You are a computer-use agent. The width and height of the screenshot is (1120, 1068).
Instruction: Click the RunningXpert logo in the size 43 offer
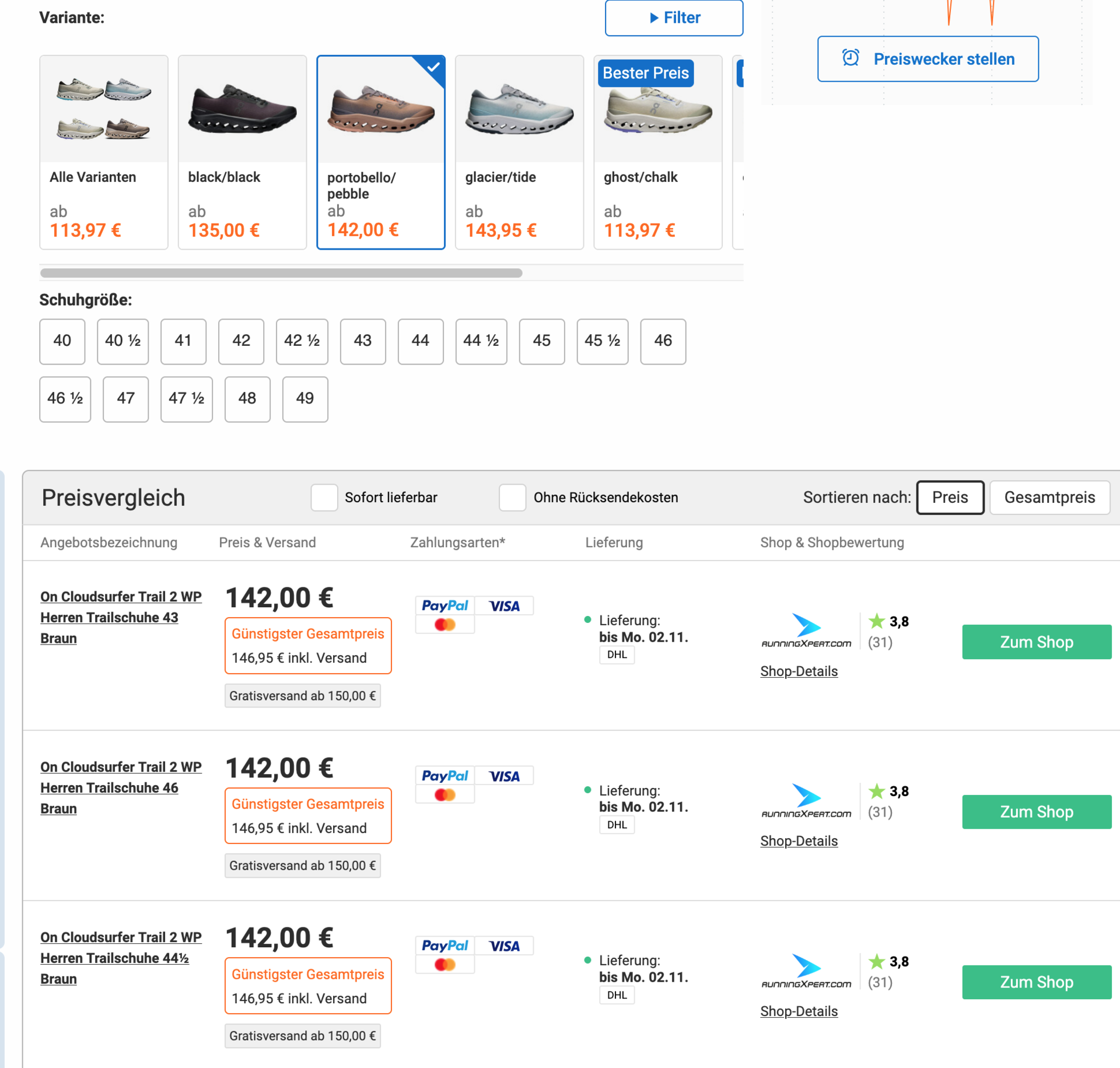point(806,631)
